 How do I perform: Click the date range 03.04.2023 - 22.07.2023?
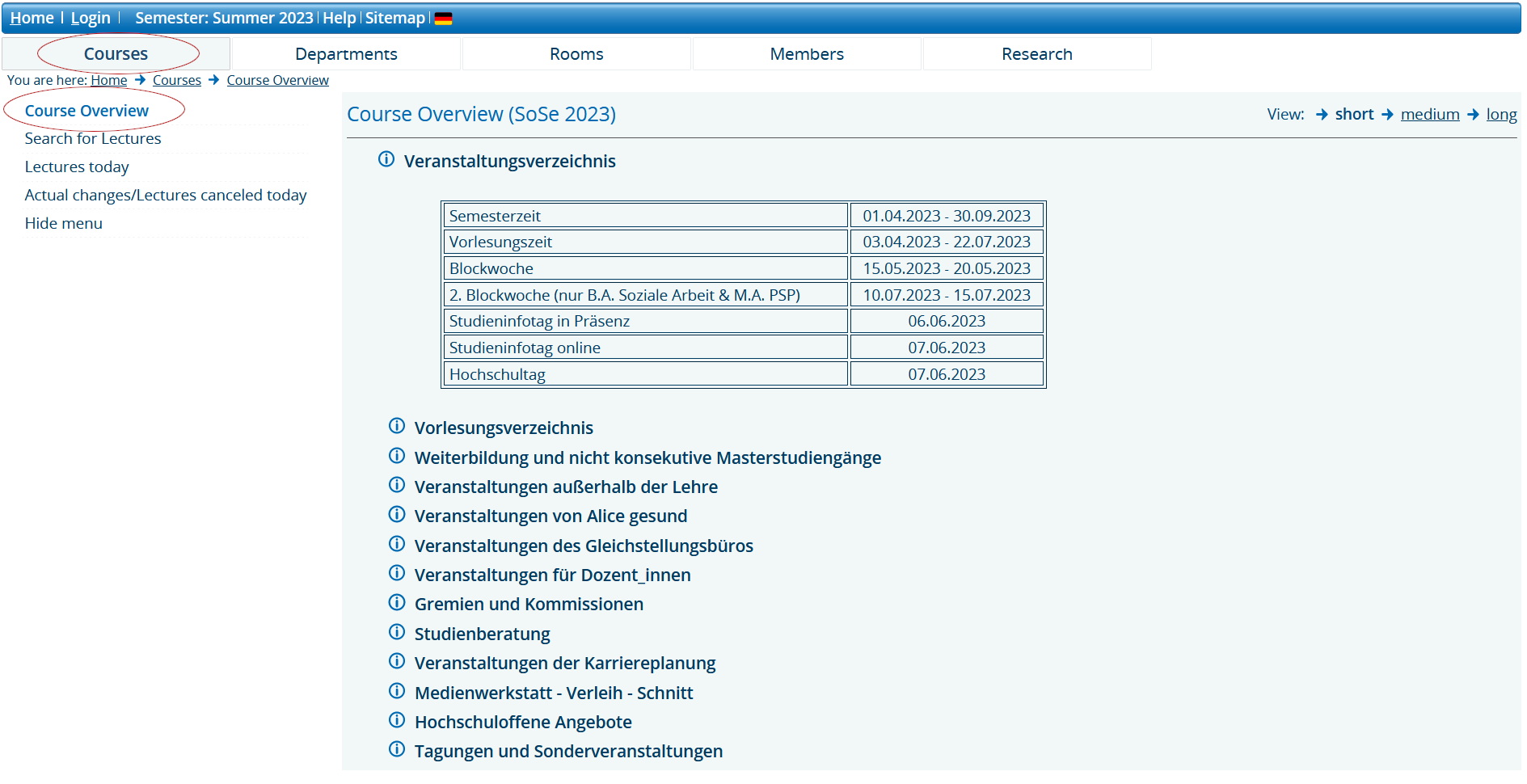[x=947, y=242]
